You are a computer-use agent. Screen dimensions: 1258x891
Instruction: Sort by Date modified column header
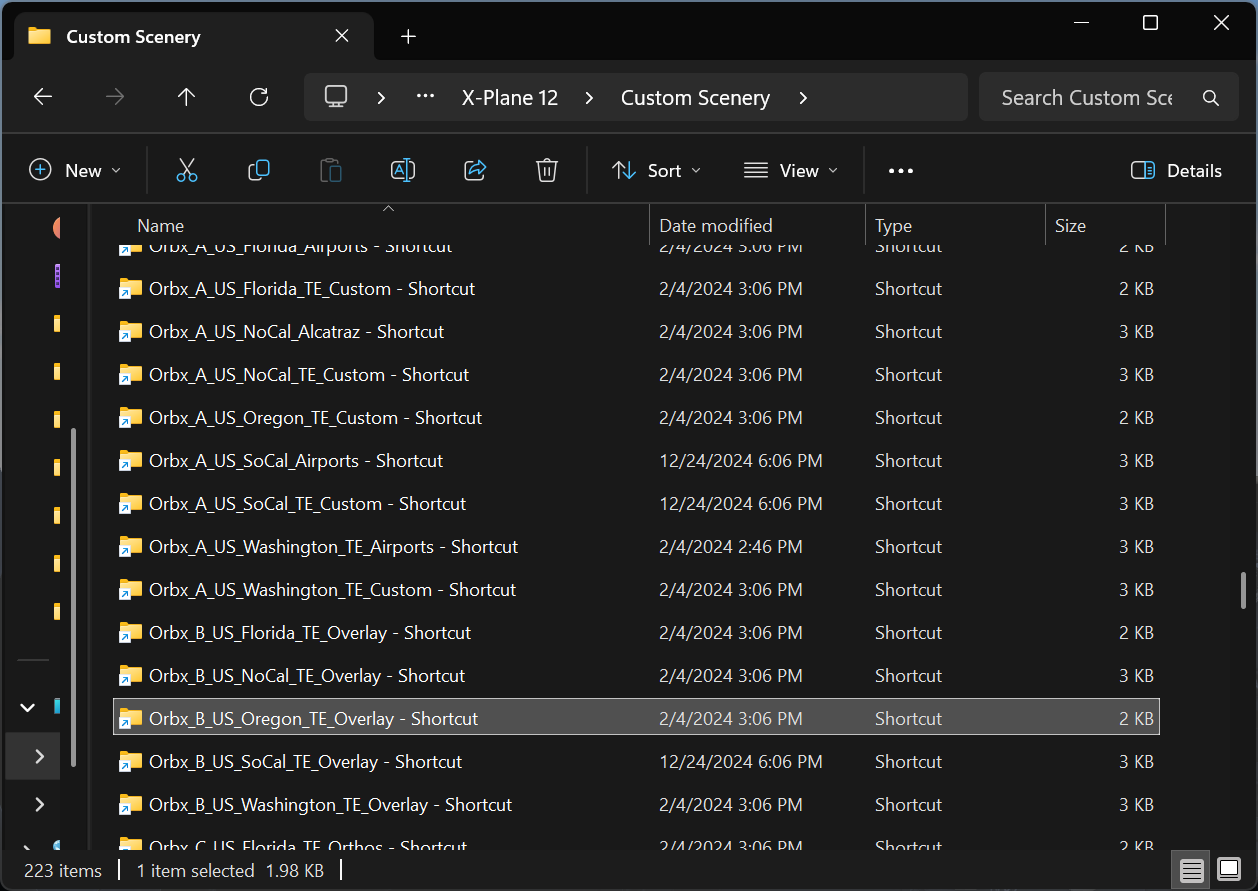[757, 225]
